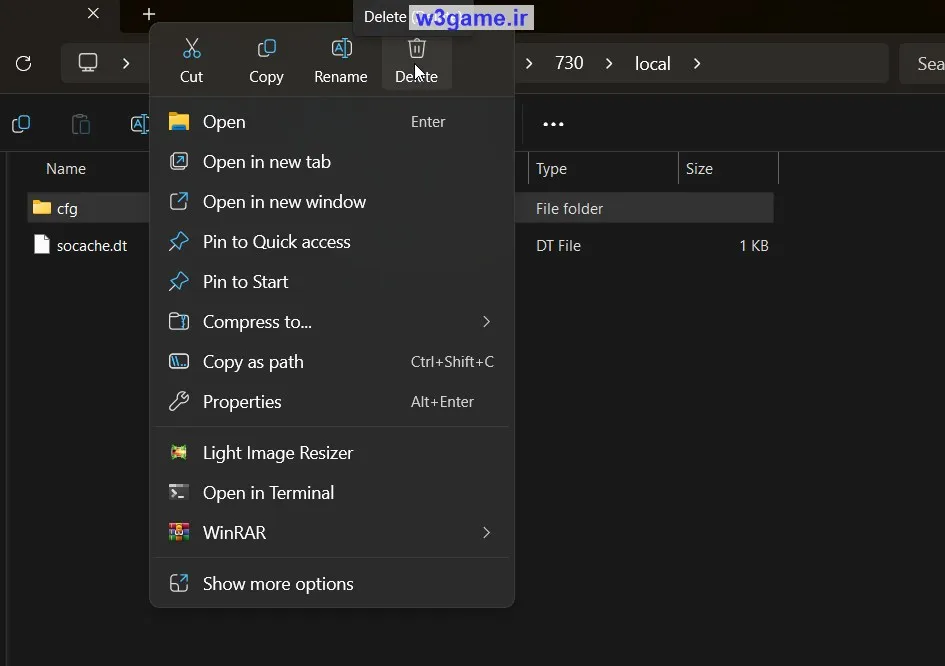The width and height of the screenshot is (945, 666).
Task: Open the See more ellipsis menu
Action: (553, 124)
